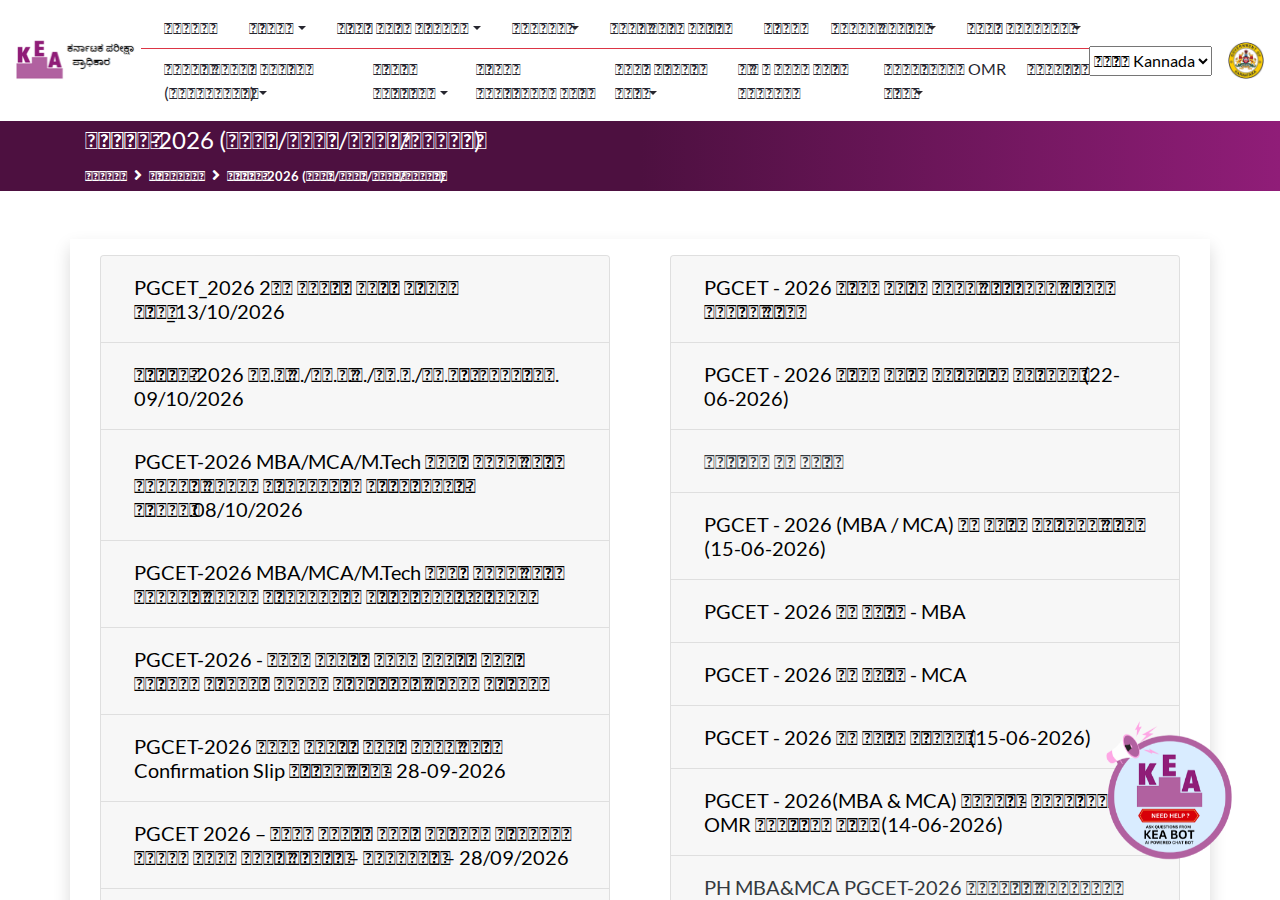Expand the navigation menu item containing OMR
This screenshot has height=900, width=1280.
tap(945, 81)
